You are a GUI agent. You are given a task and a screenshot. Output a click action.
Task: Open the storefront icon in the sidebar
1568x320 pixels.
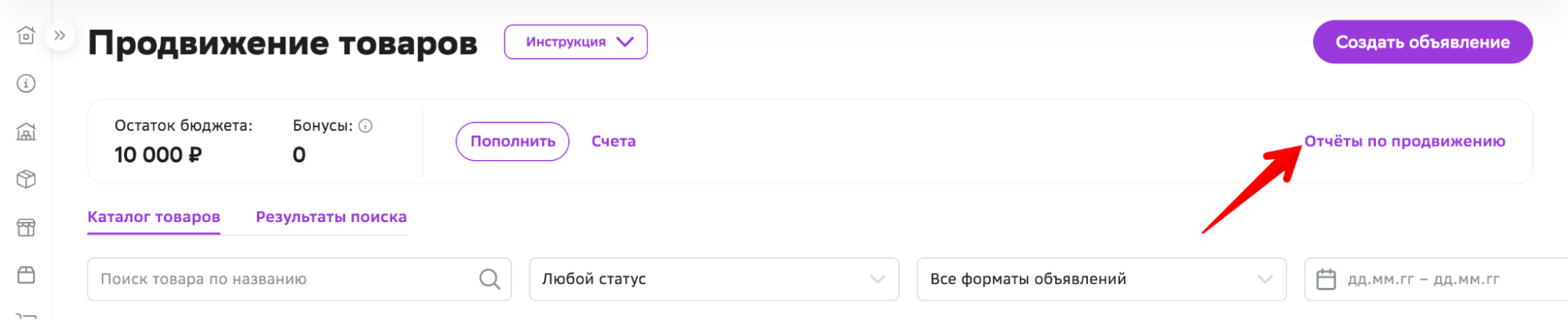tap(26, 227)
